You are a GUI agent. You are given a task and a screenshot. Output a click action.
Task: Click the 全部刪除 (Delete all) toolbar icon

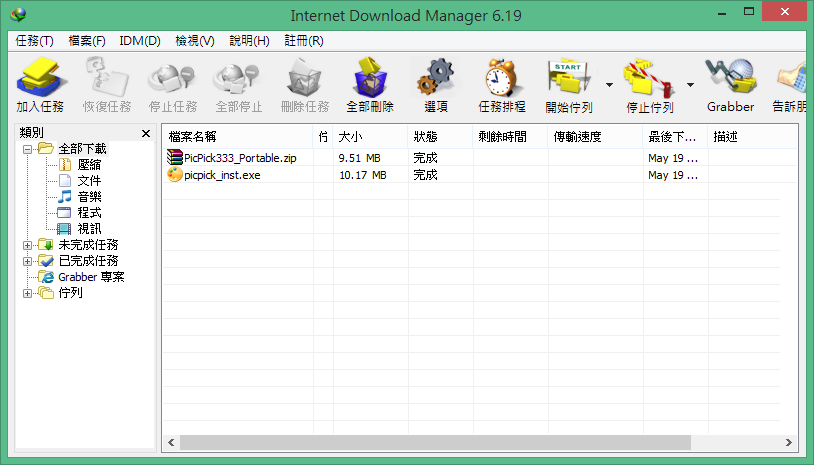(x=369, y=78)
